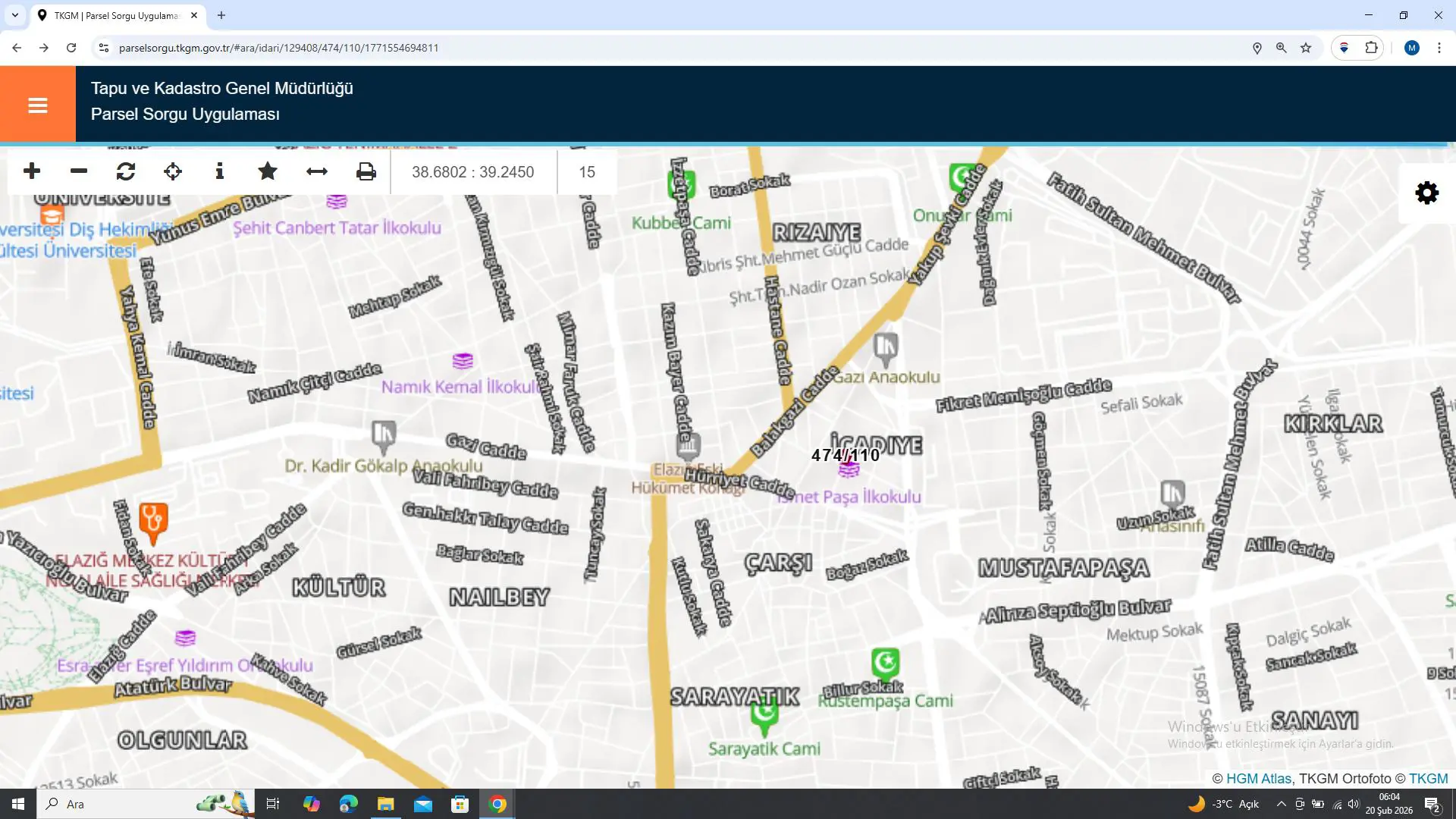This screenshot has height=819, width=1456.
Task: Open the TKGM attribution link
Action: 1429,779
